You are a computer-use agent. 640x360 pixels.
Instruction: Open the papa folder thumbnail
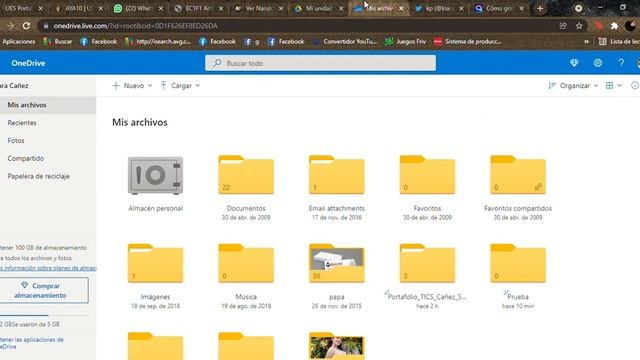point(336,263)
